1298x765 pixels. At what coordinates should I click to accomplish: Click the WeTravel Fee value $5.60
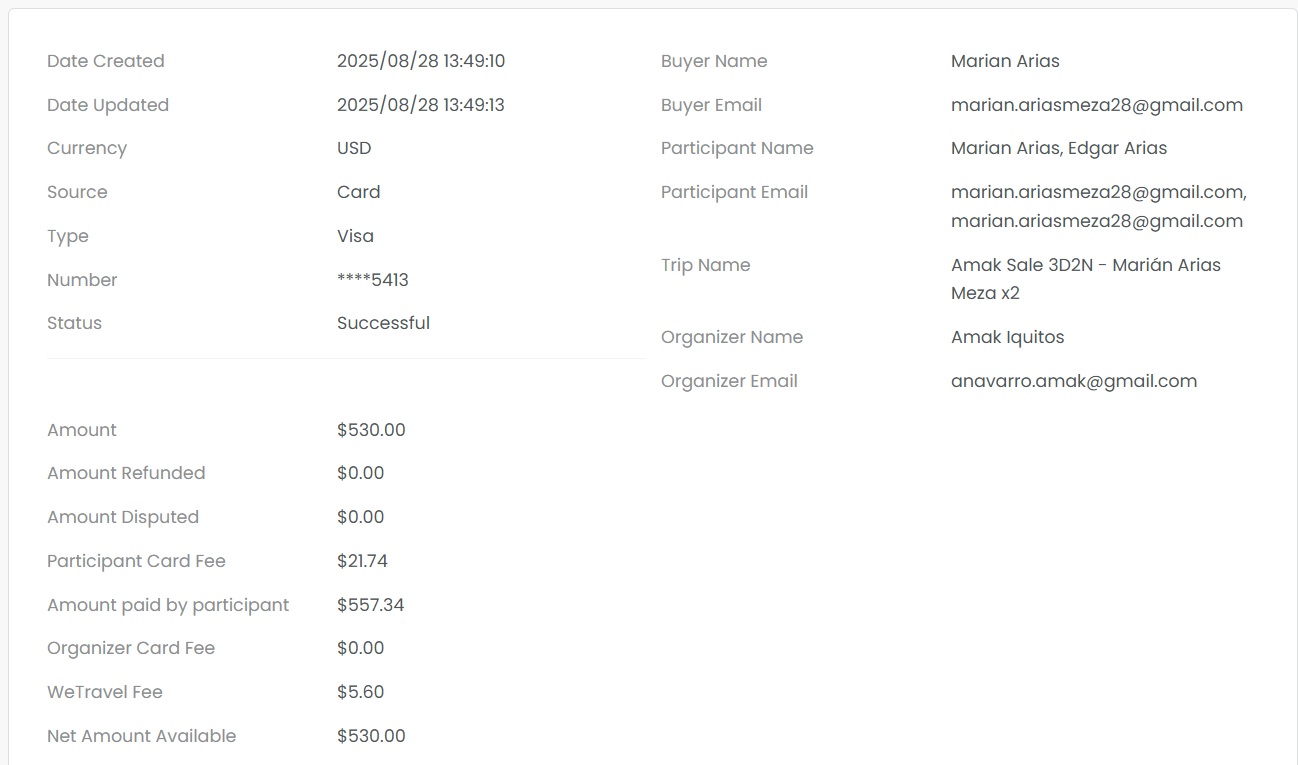click(360, 692)
